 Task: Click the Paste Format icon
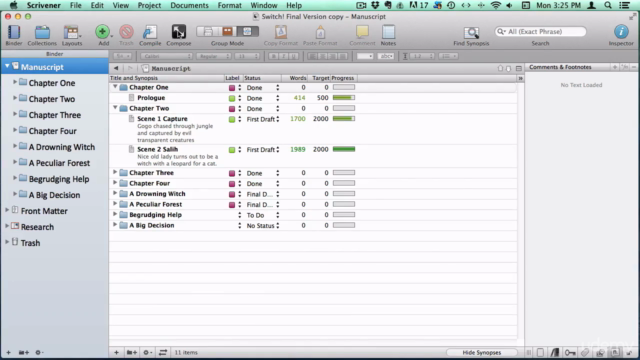point(320,32)
